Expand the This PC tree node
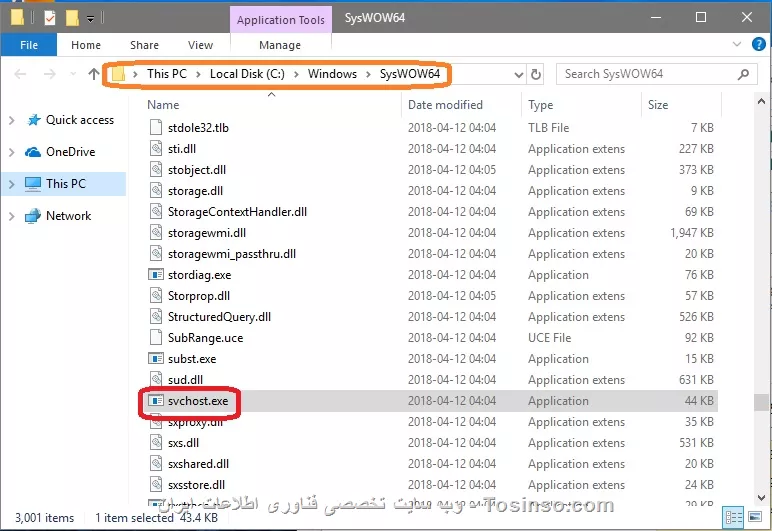Image resolution: width=772 pixels, height=531 pixels. pyautogui.click(x=12, y=184)
